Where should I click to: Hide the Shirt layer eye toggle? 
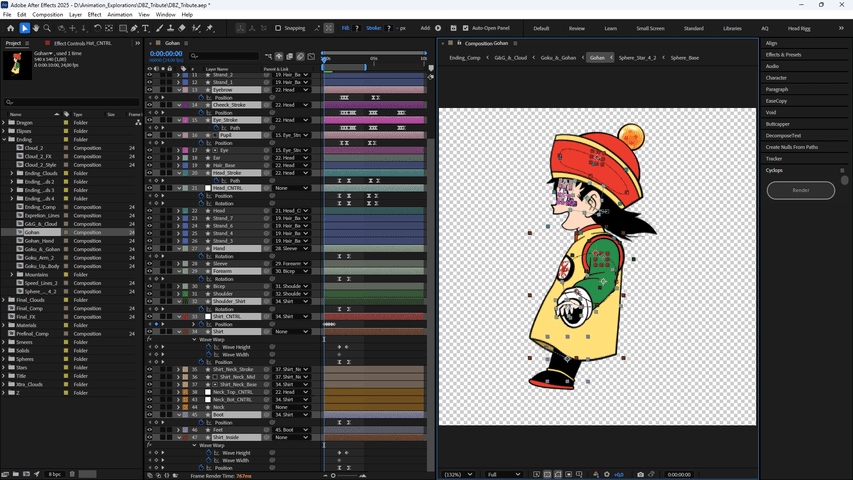[x=150, y=331]
